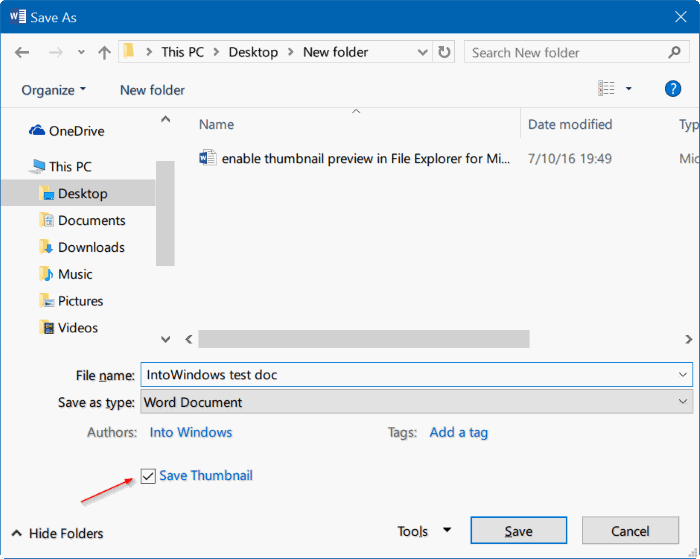This screenshot has height=559, width=700.
Task: Click the Word file icon in list
Action: pyautogui.click(x=208, y=158)
